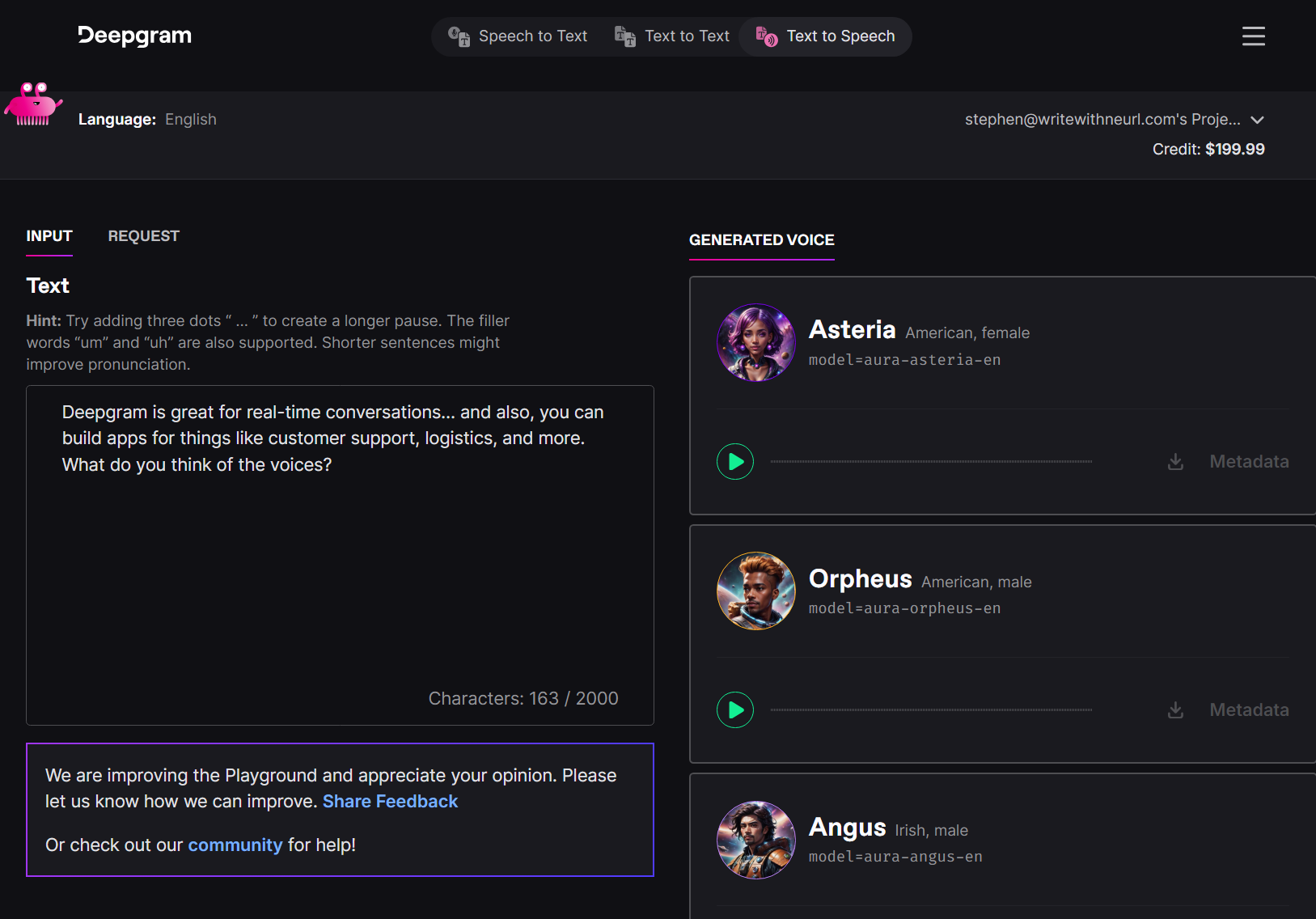The height and width of the screenshot is (919, 1316).
Task: Click the Credit: $199.99 balance
Action: pyautogui.click(x=1208, y=150)
